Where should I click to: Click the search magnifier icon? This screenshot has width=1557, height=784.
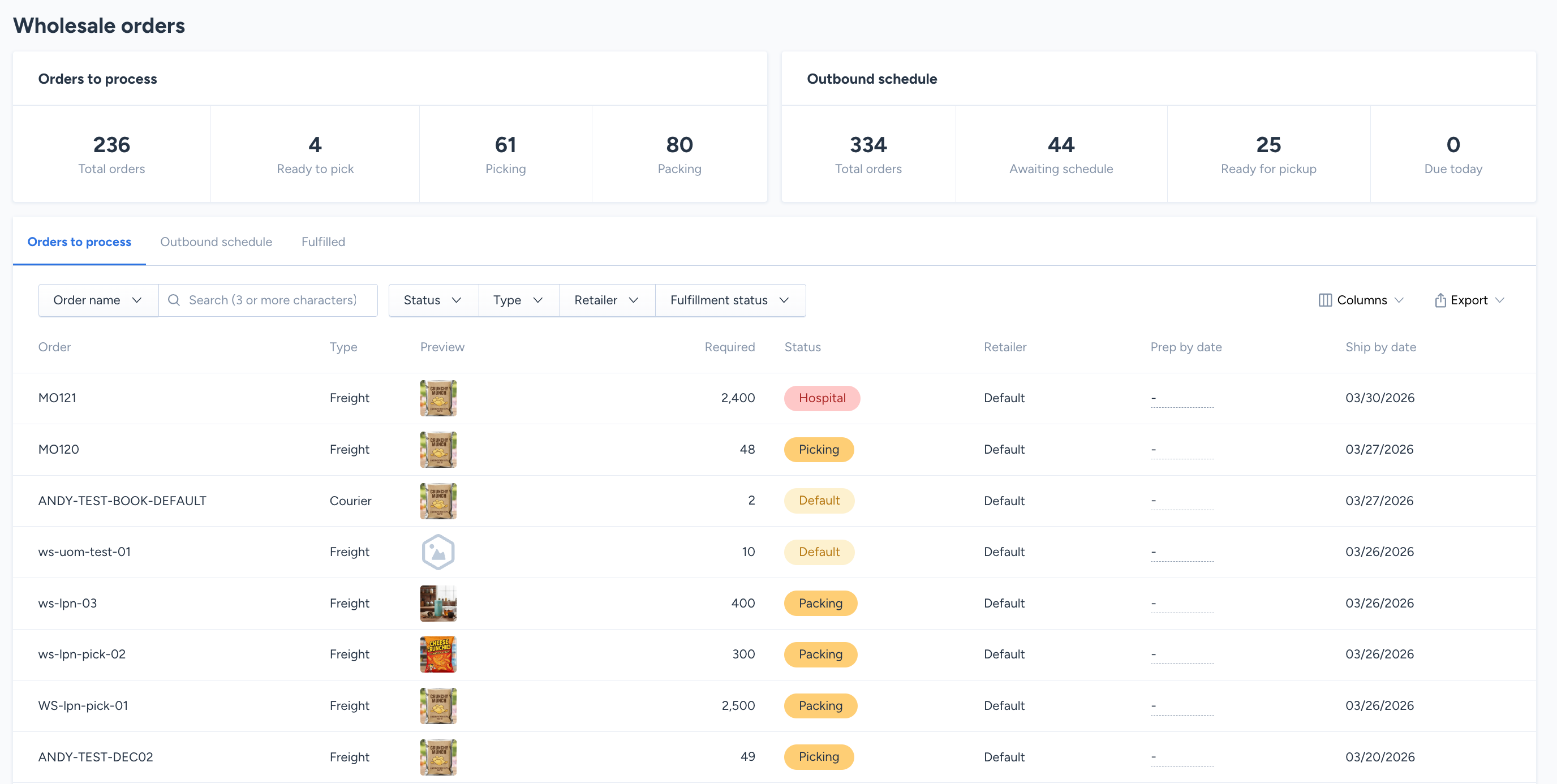click(x=174, y=300)
